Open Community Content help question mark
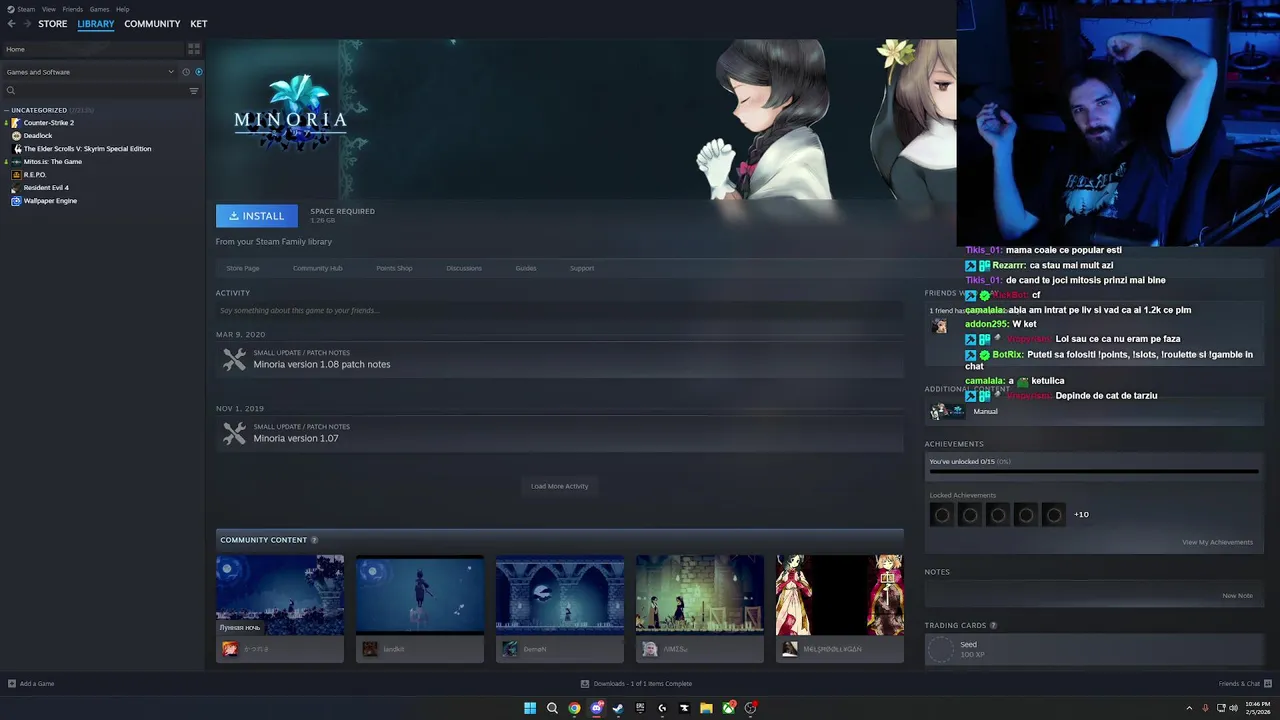The width and height of the screenshot is (1280, 720). (314, 540)
